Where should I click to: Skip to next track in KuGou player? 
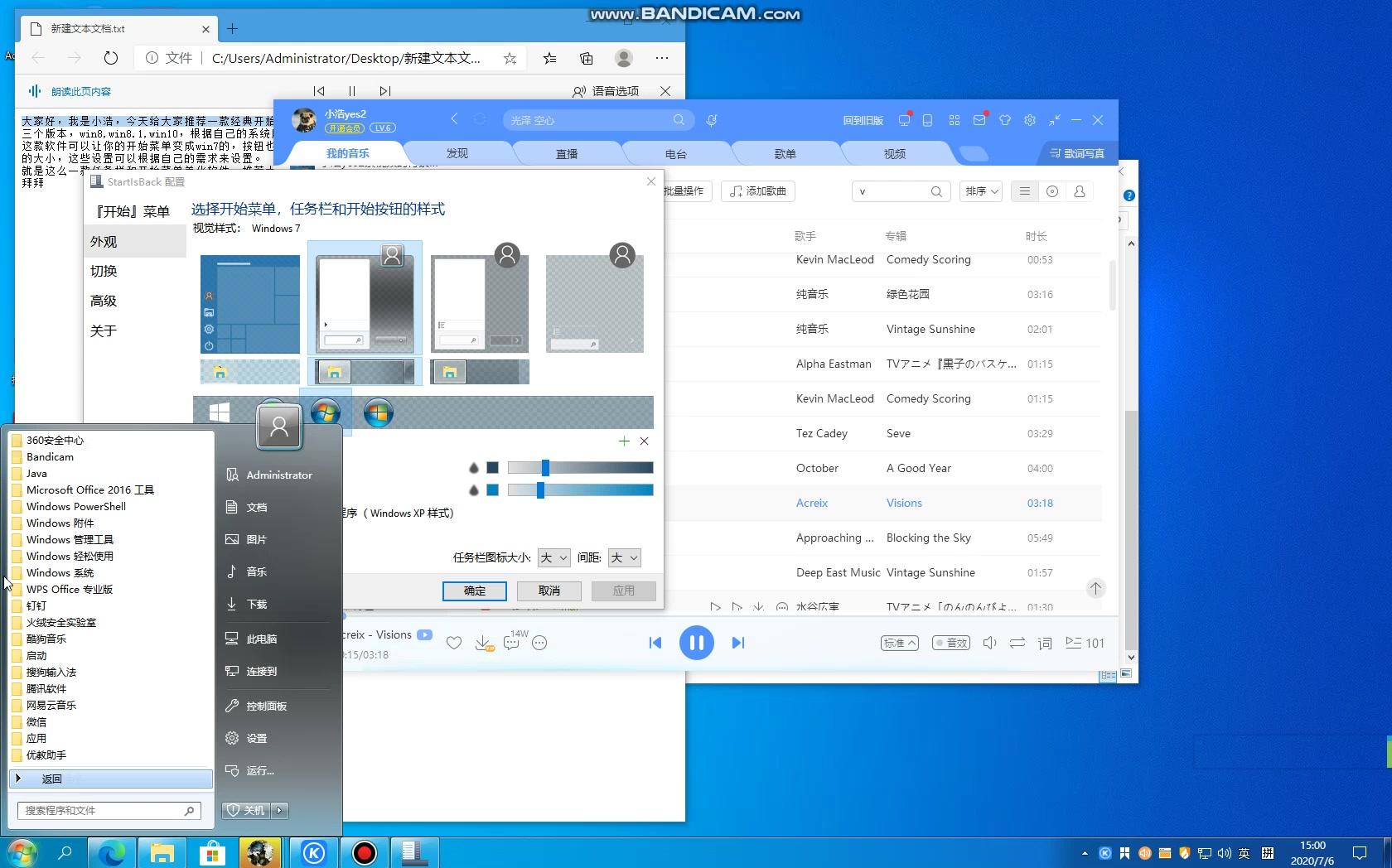(x=737, y=643)
